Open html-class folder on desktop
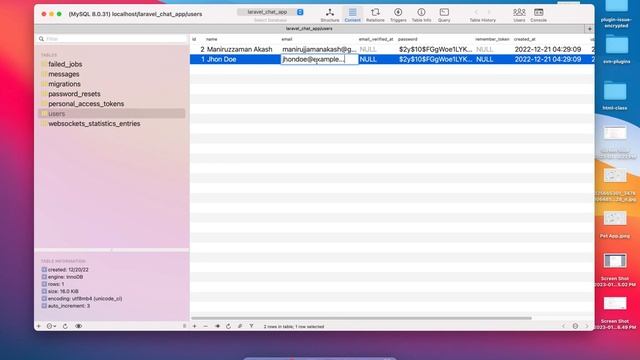 pyautogui.click(x=615, y=96)
